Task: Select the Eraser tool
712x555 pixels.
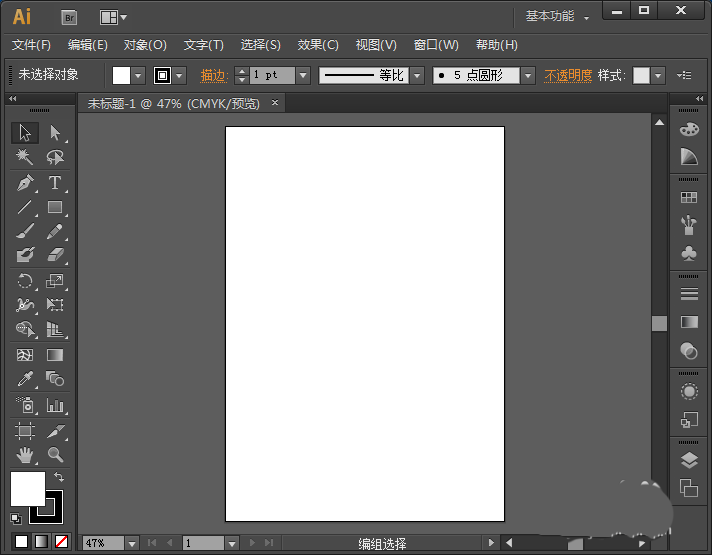Action: (55, 255)
